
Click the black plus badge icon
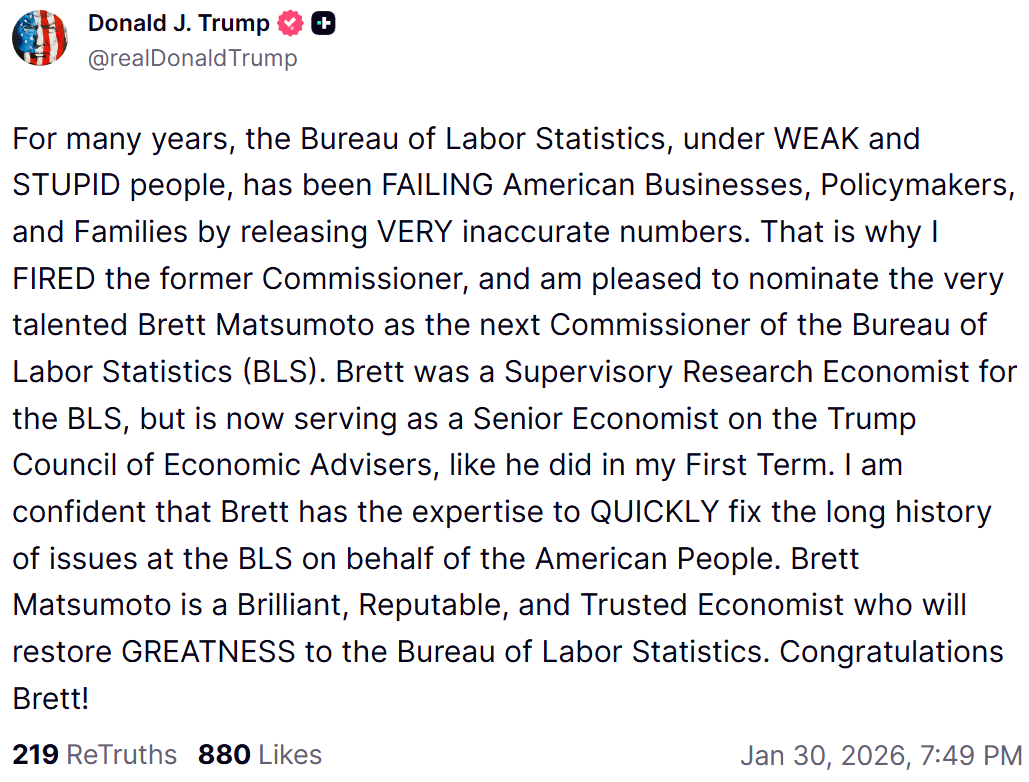pos(322,23)
